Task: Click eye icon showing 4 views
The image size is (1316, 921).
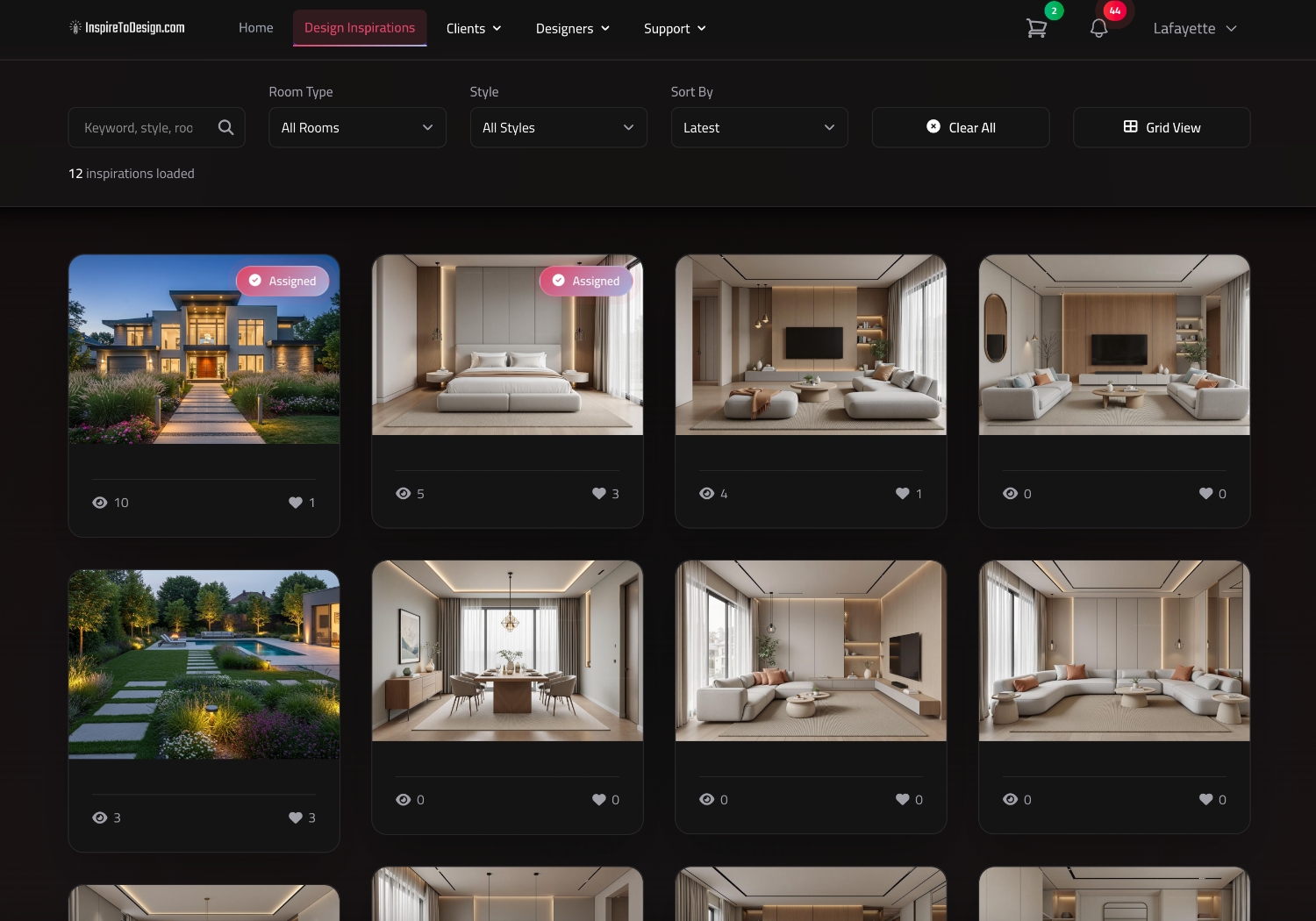Action: [x=707, y=494]
